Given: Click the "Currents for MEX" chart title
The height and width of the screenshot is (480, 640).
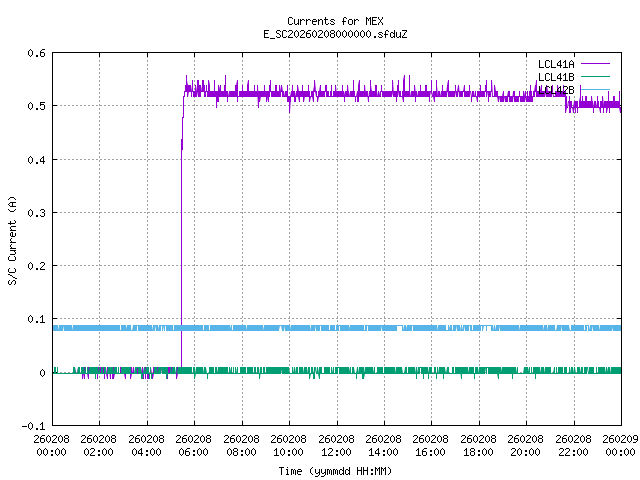Looking at the screenshot, I should tap(335, 21).
